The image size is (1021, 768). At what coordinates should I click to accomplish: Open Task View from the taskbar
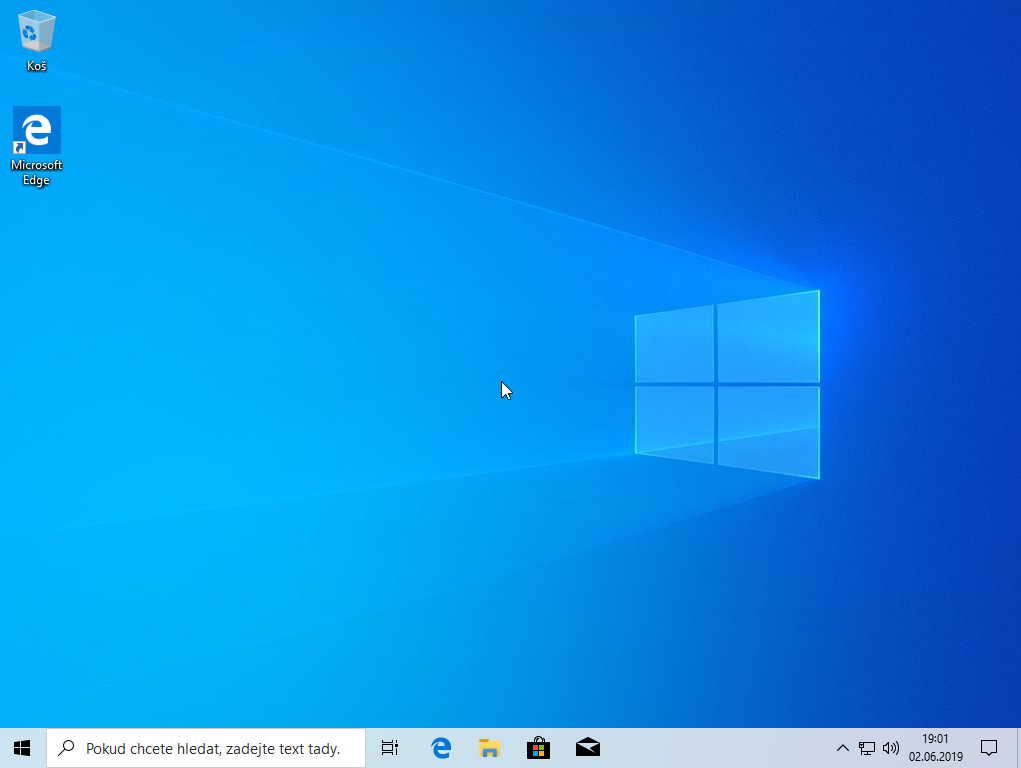(x=389, y=748)
